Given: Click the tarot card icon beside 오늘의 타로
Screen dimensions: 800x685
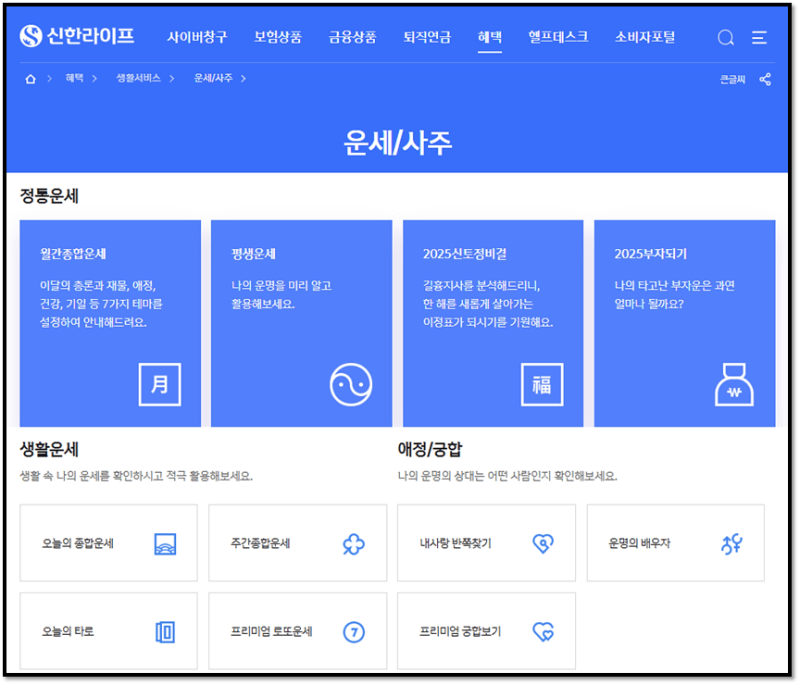Looking at the screenshot, I should (x=165, y=632).
